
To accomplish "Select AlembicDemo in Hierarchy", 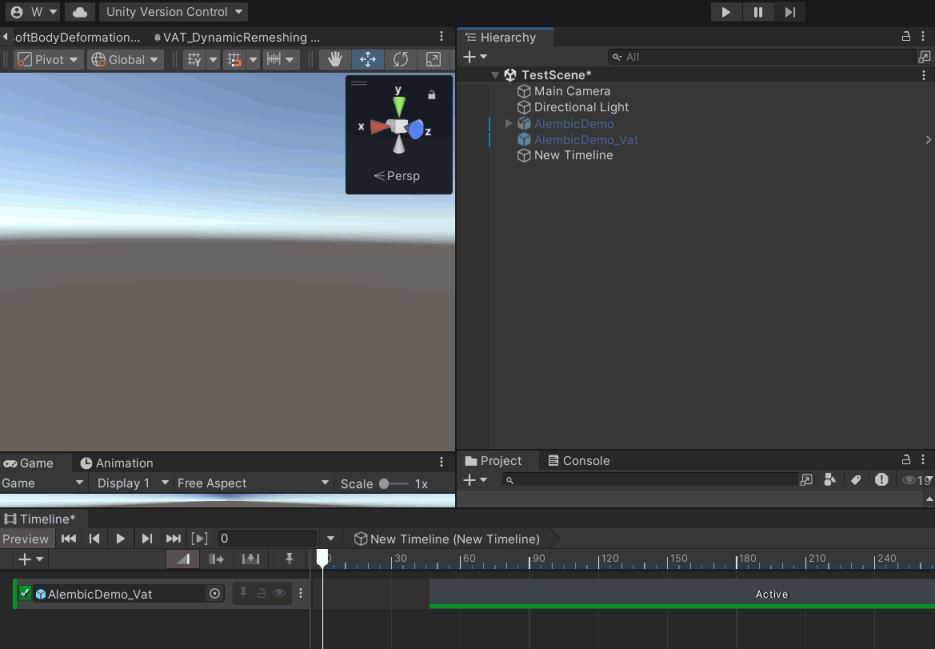I will [x=574, y=123].
